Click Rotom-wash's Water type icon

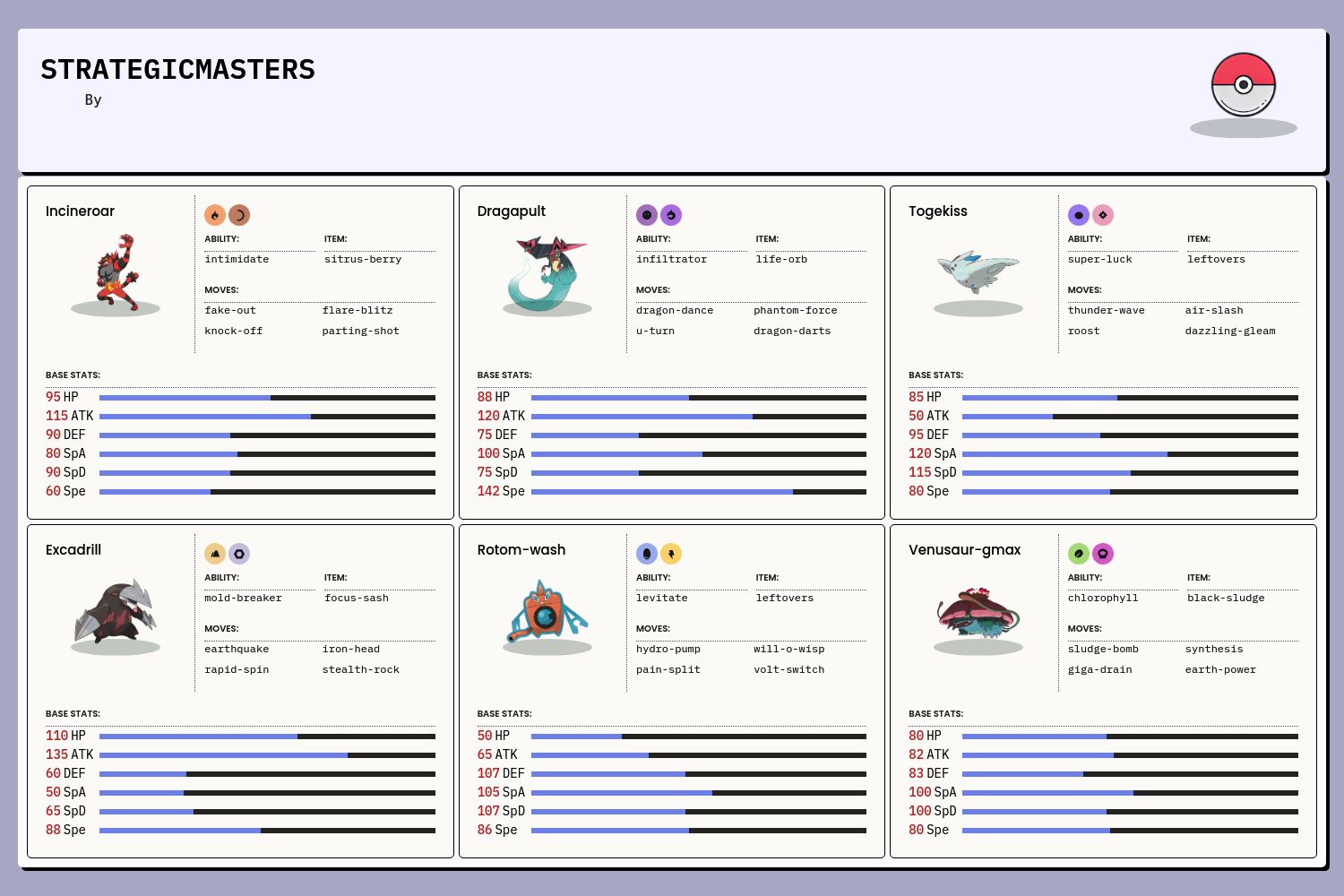coord(647,554)
